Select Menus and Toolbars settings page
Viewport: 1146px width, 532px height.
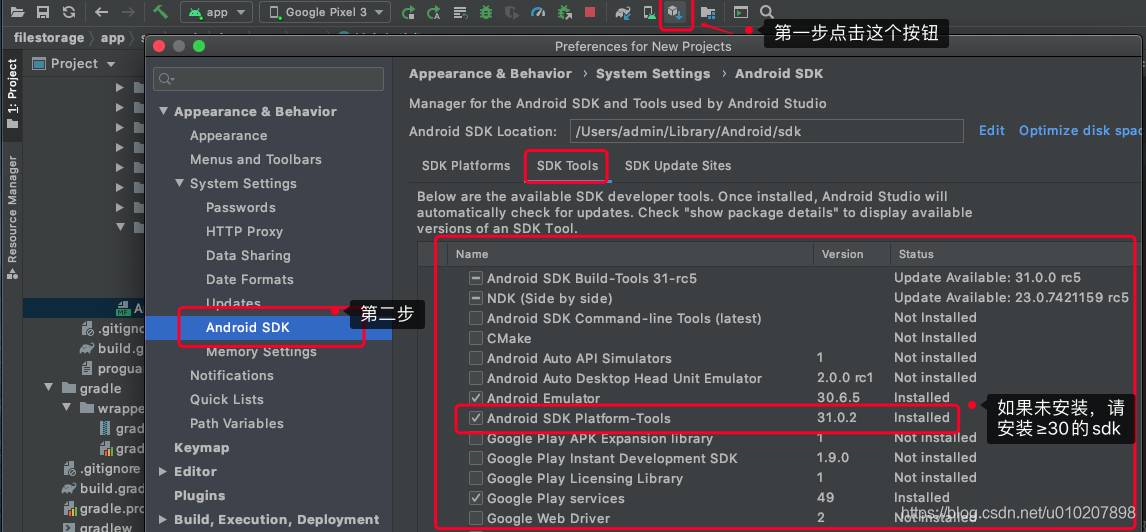pos(255,159)
